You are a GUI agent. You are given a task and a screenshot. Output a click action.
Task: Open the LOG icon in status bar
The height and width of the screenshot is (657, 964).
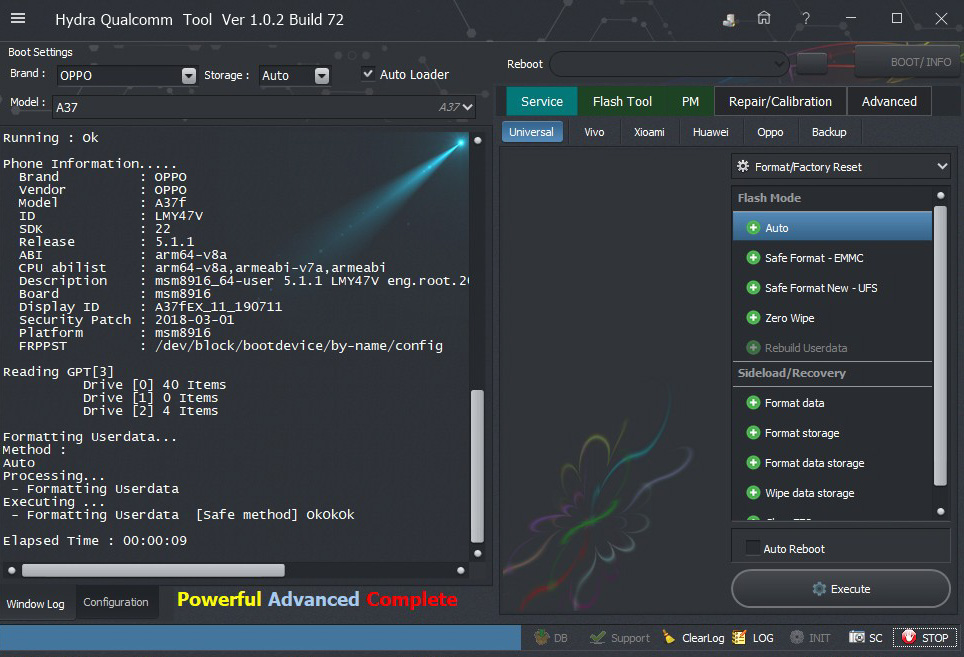[740, 637]
